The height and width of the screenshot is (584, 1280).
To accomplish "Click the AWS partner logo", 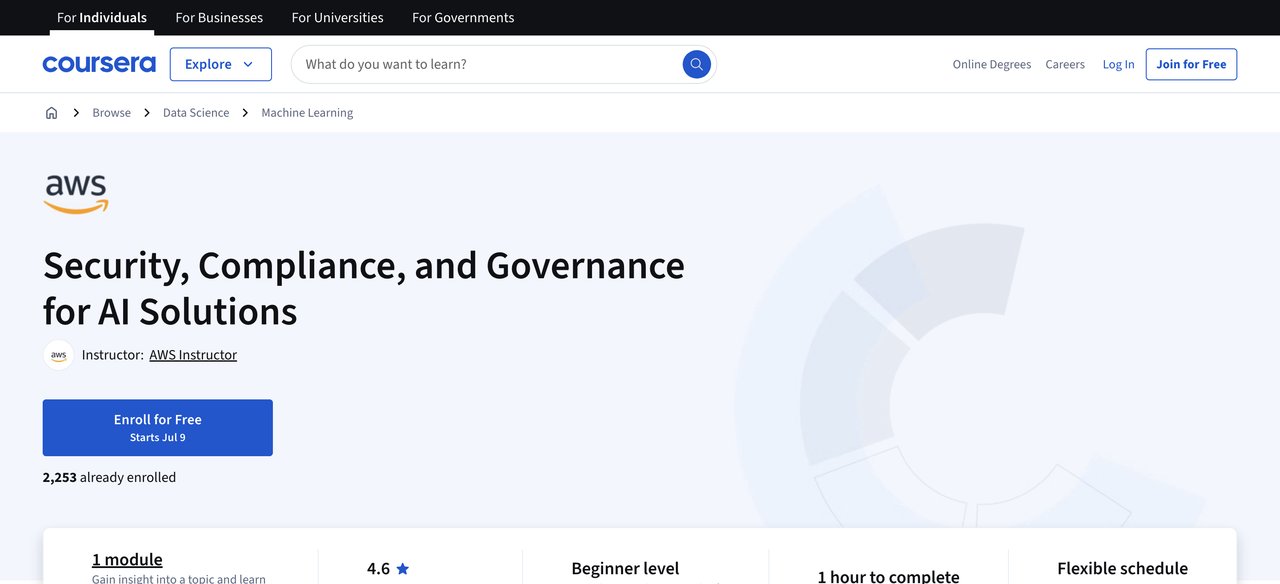I will pos(75,190).
